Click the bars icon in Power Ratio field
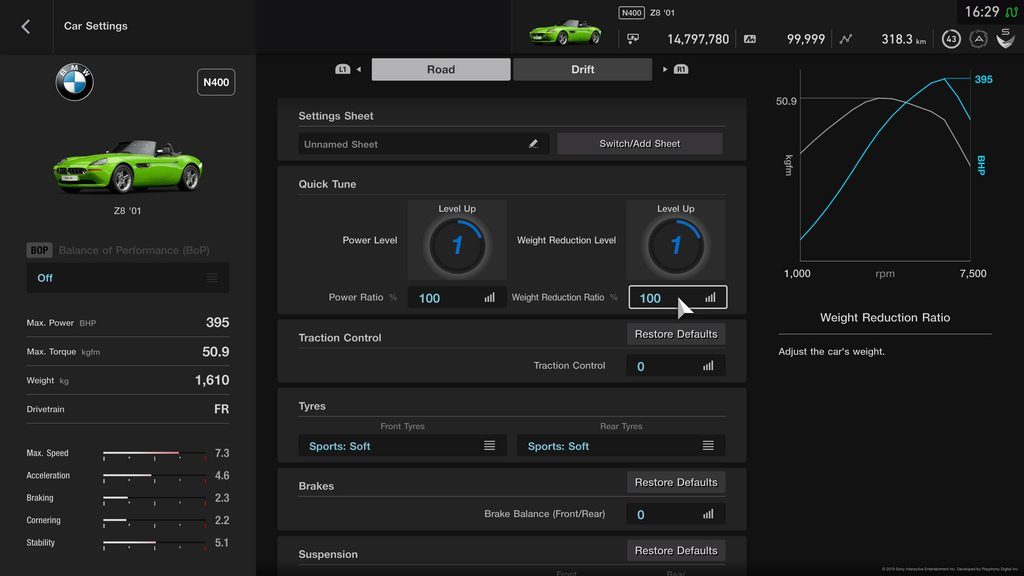The width and height of the screenshot is (1024, 576). click(489, 298)
